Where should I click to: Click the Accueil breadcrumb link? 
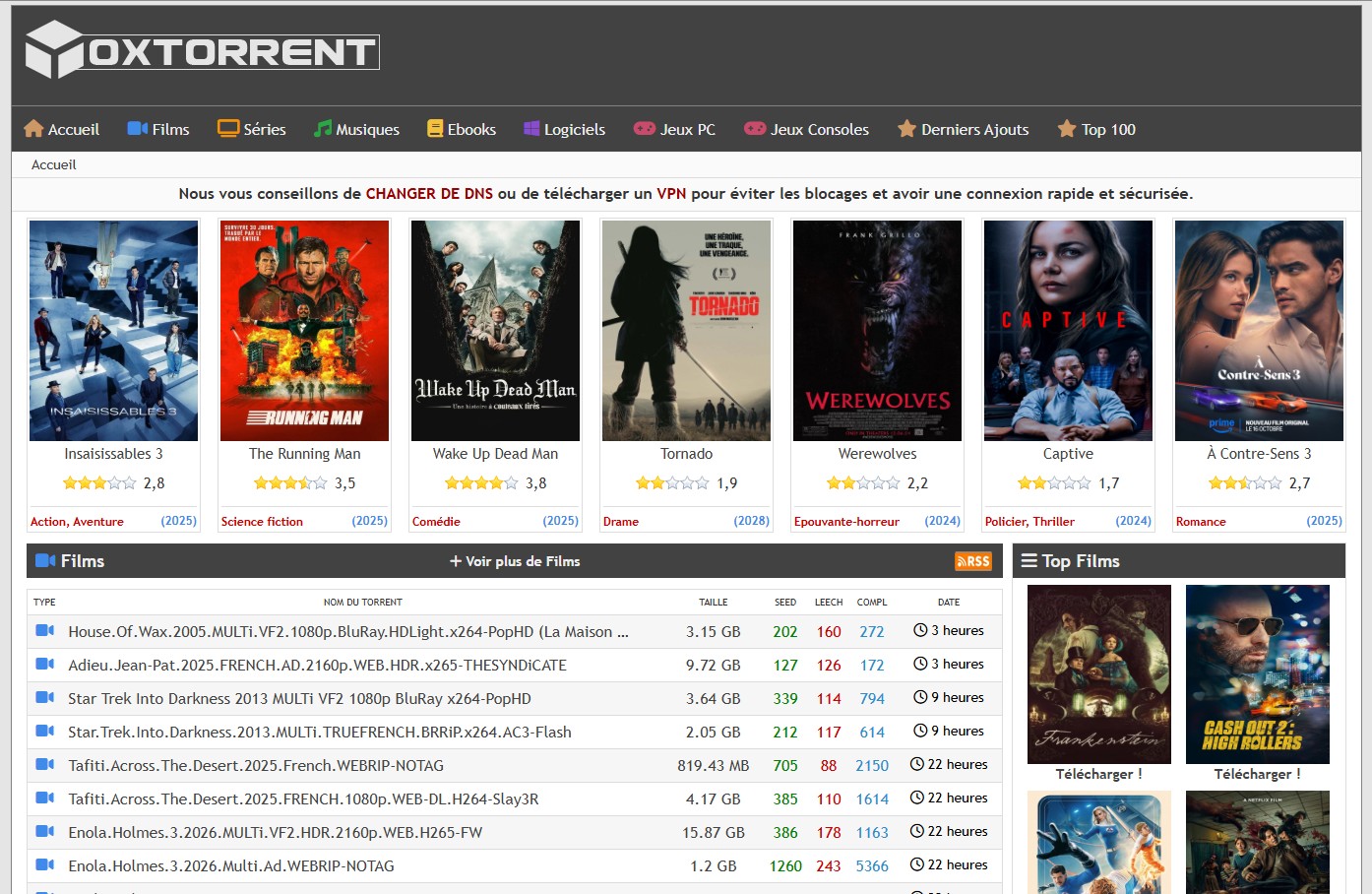54,164
